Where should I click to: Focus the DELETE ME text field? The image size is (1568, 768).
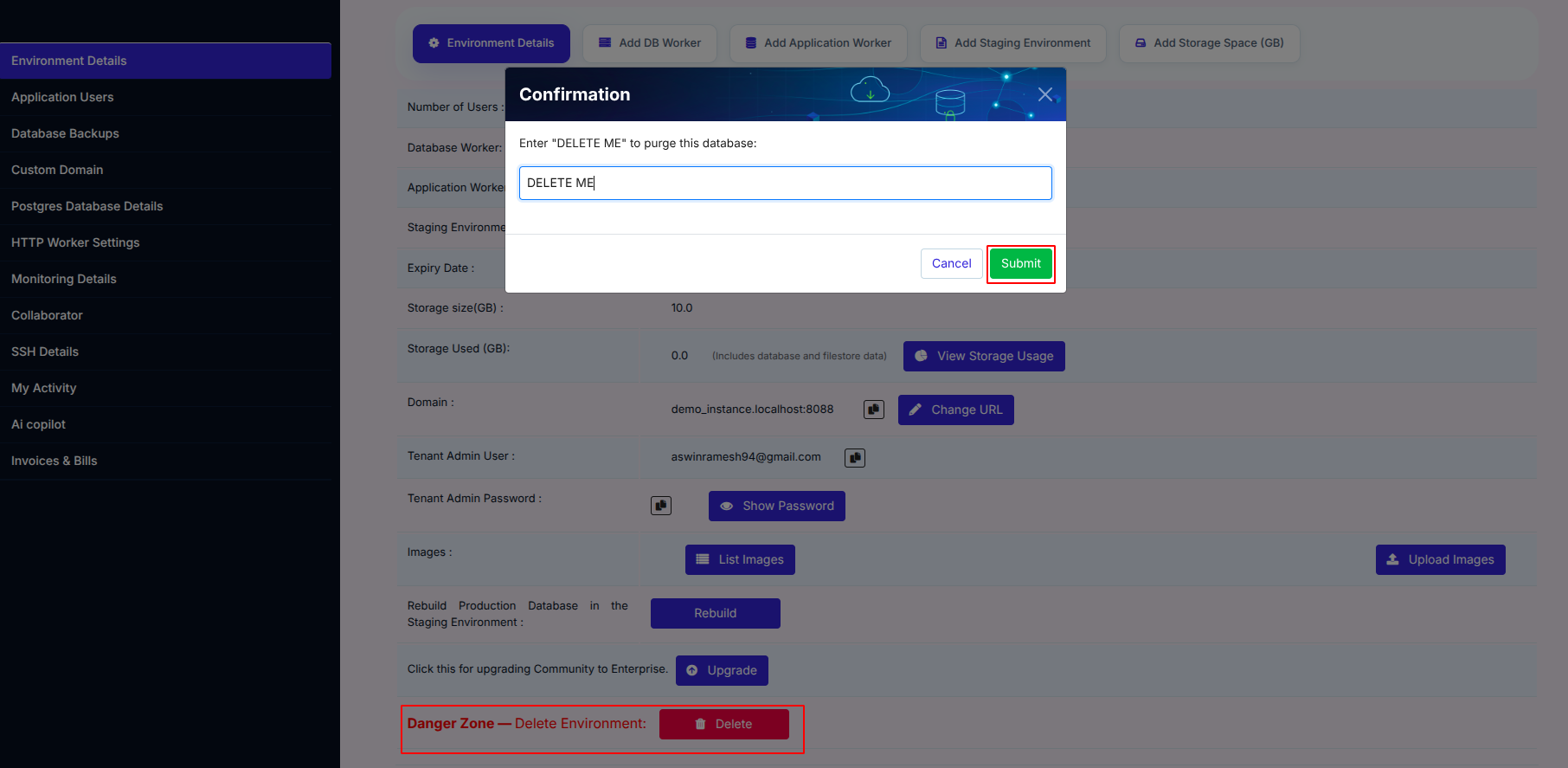786,183
